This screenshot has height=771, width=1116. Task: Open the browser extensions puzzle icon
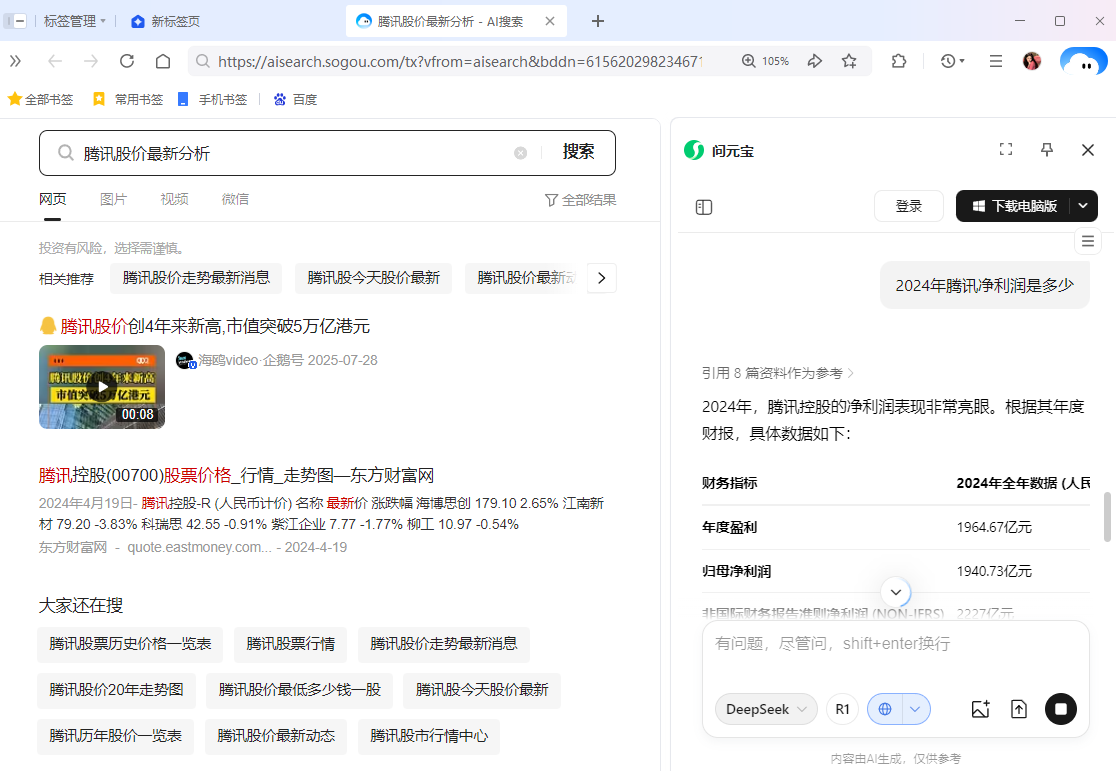898,60
